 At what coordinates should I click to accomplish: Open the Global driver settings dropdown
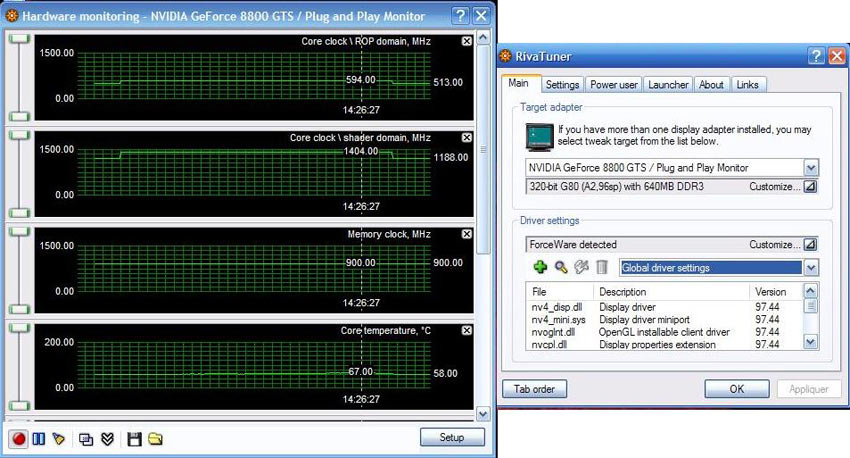click(x=811, y=267)
